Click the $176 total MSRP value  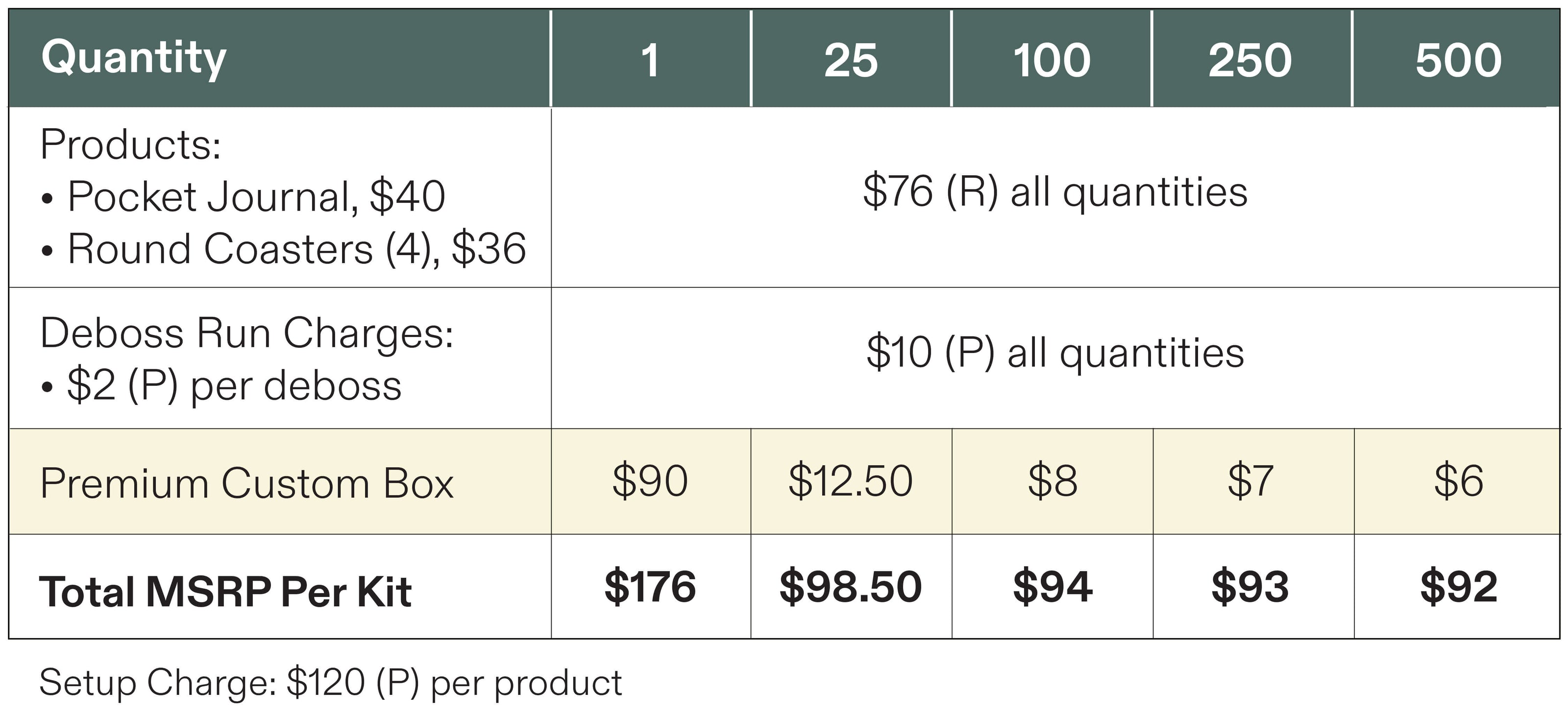(650, 587)
